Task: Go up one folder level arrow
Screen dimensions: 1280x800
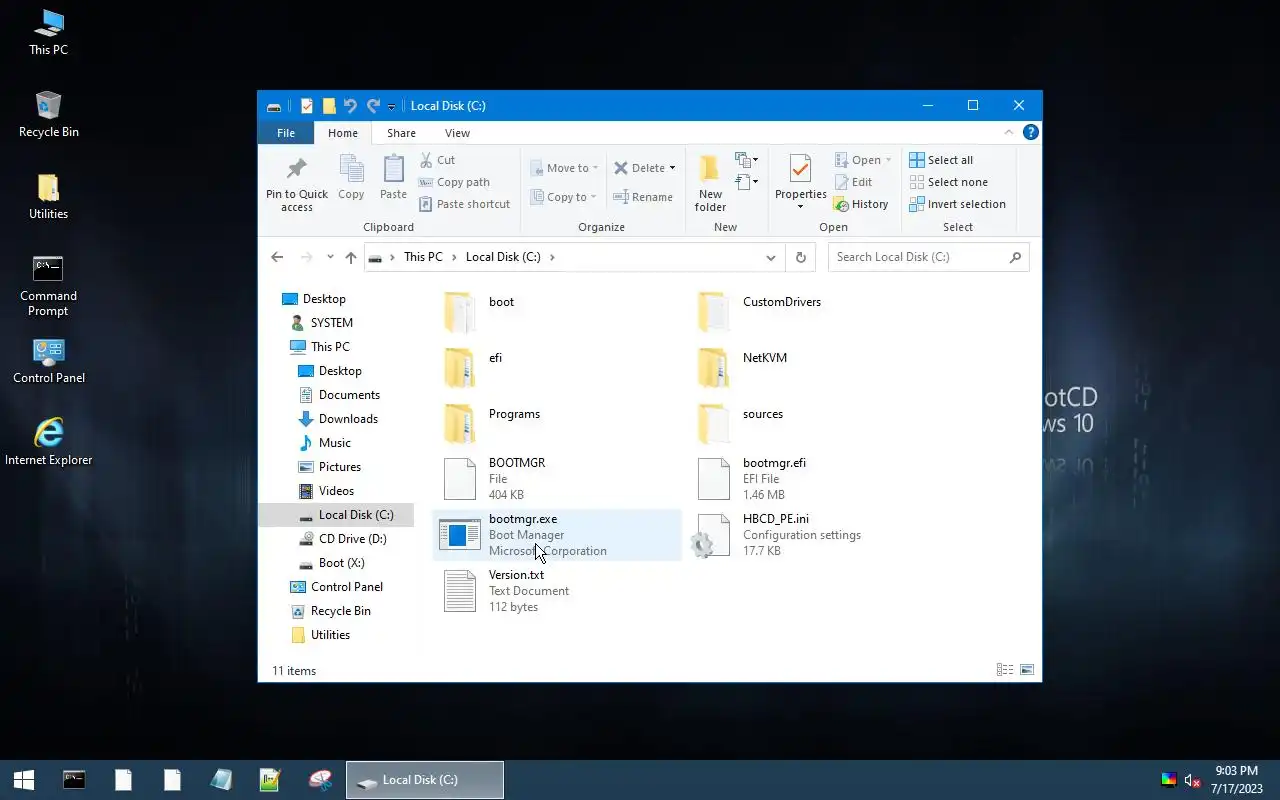Action: click(351, 257)
